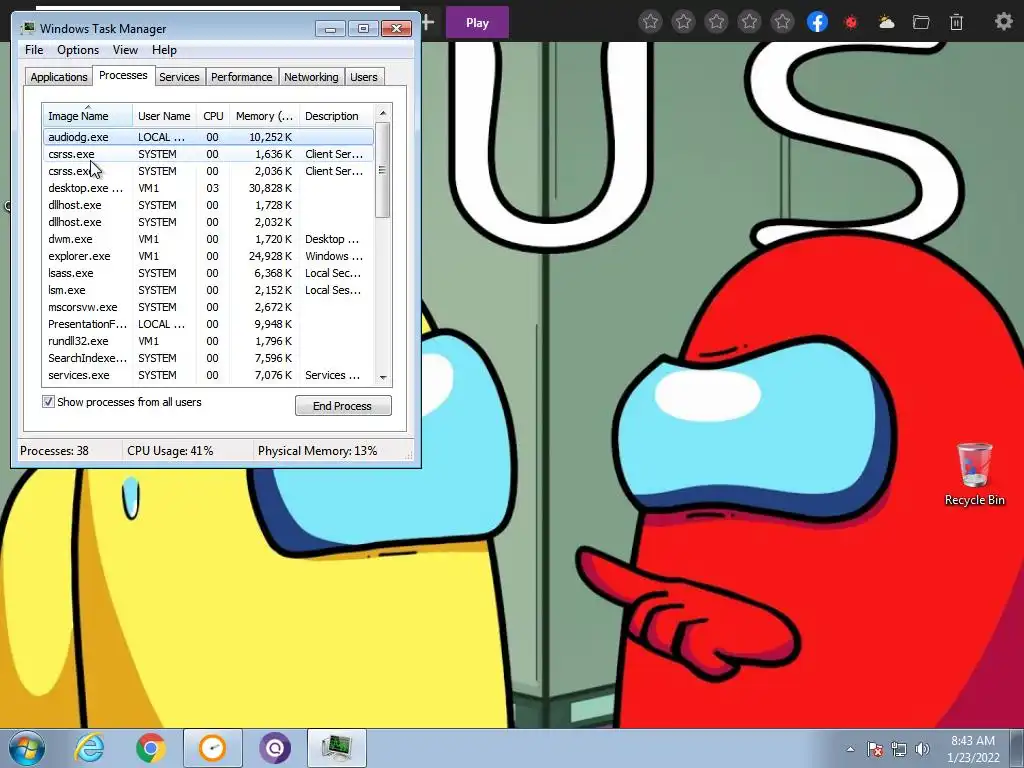1024x768 pixels.
Task: Click the End Process button
Action: click(343, 406)
